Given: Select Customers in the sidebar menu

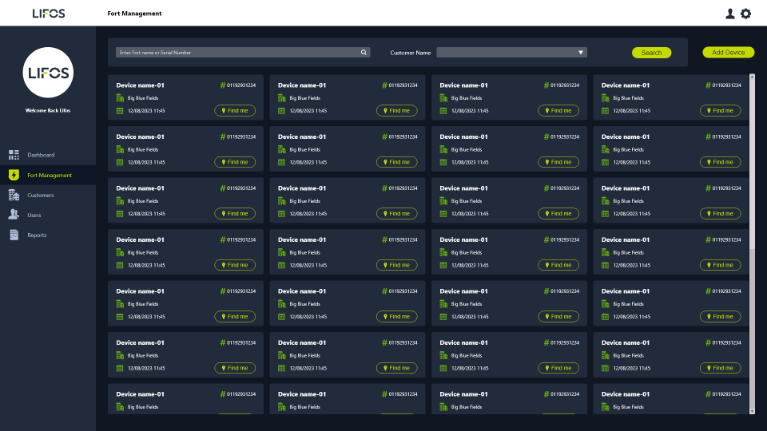Looking at the screenshot, I should [x=41, y=195].
